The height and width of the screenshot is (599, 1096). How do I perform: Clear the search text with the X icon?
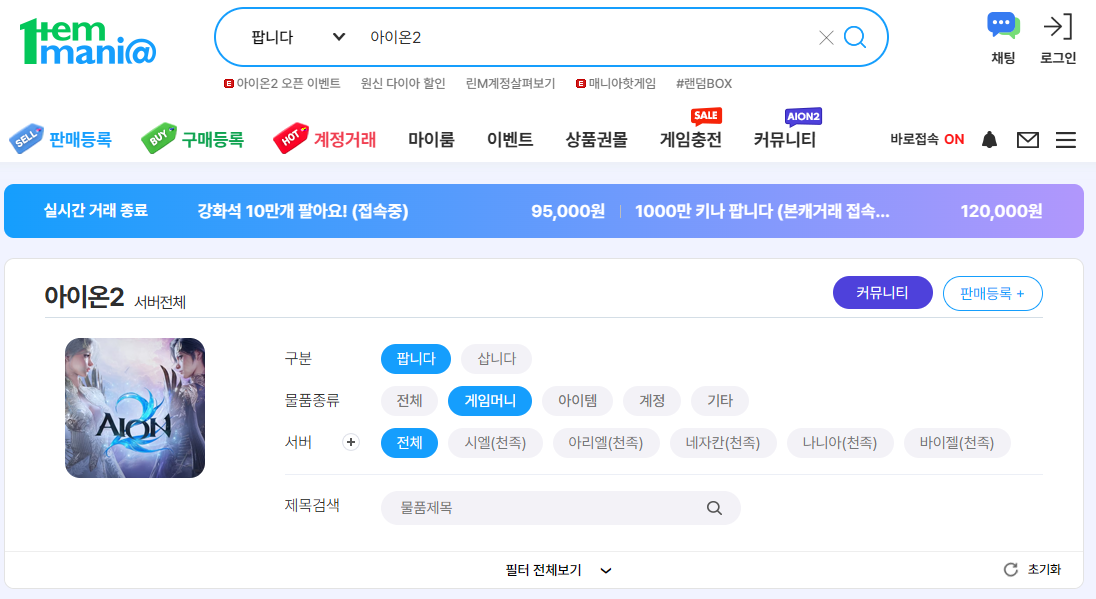(x=826, y=38)
